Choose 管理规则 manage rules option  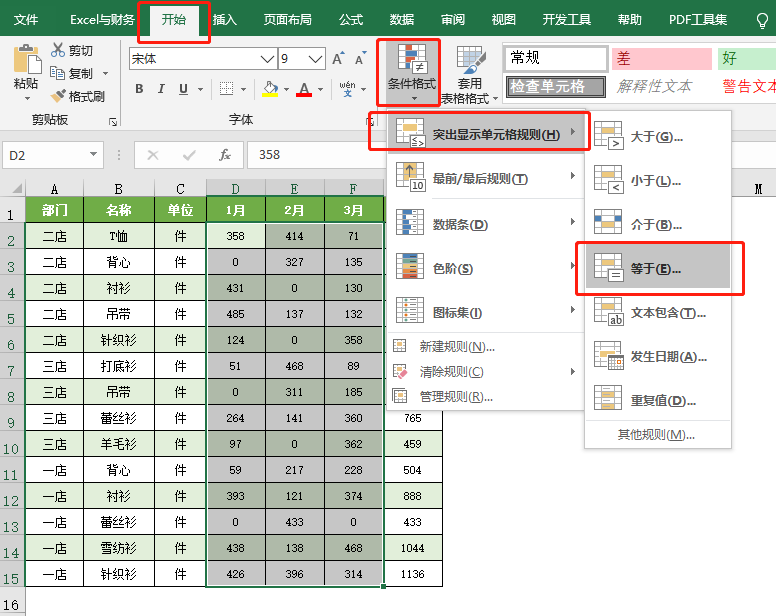click(x=486, y=396)
